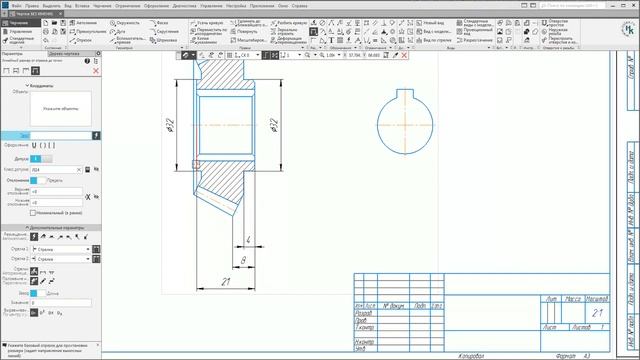The image size is (640, 360).
Task: Click the search commands field
Action: coord(573,6)
